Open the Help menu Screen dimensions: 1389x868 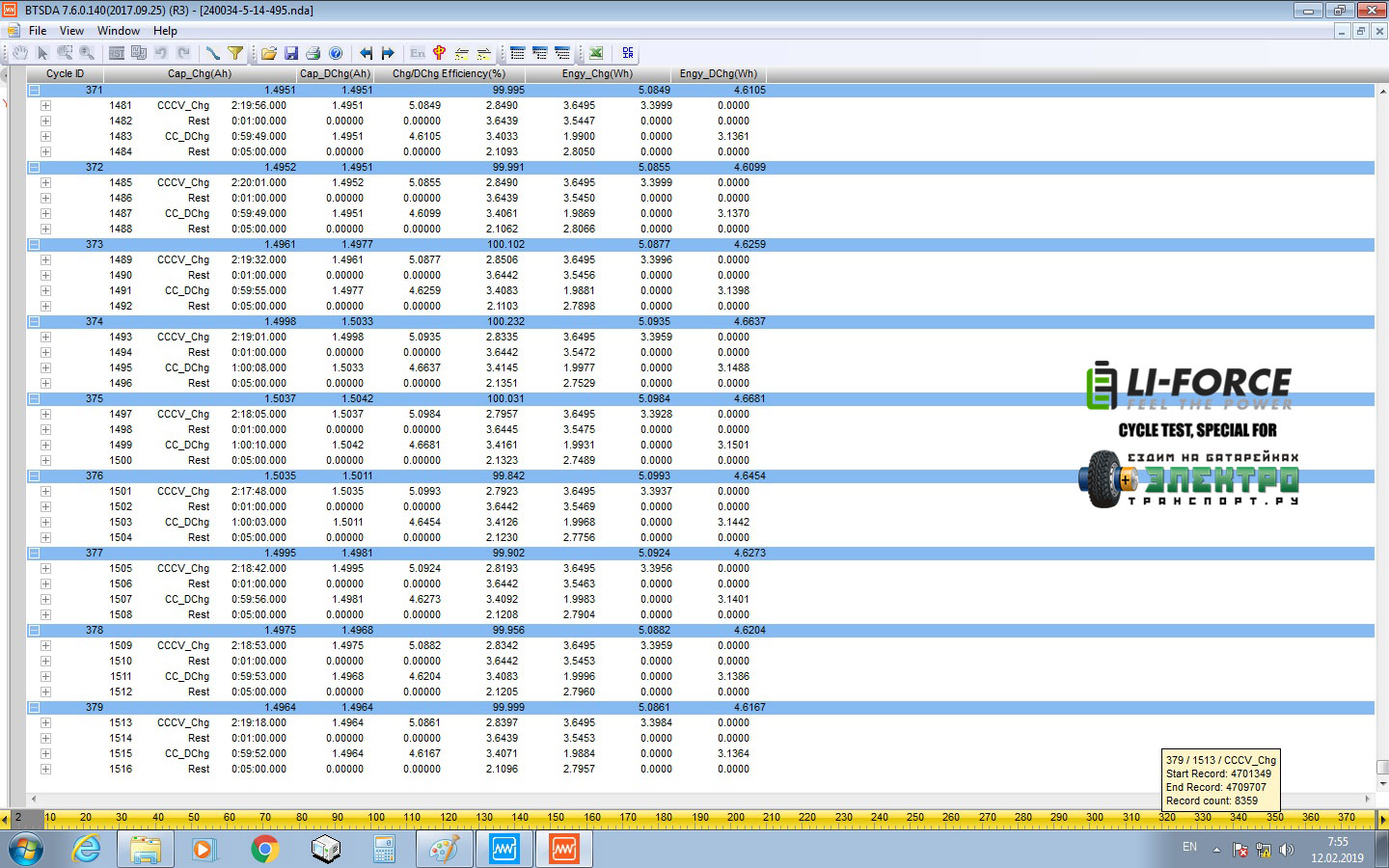[x=165, y=31]
